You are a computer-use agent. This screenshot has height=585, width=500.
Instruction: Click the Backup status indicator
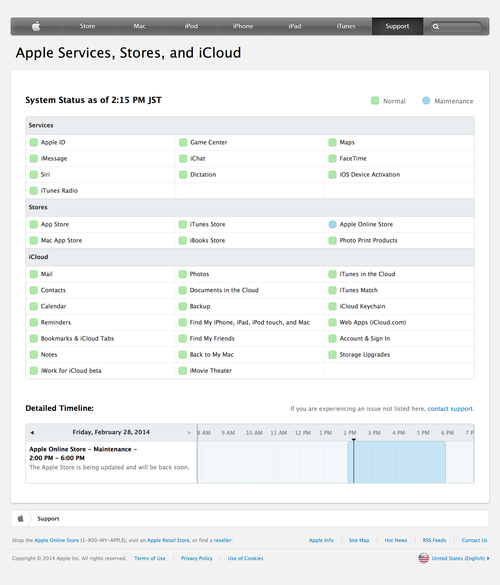tap(182, 306)
